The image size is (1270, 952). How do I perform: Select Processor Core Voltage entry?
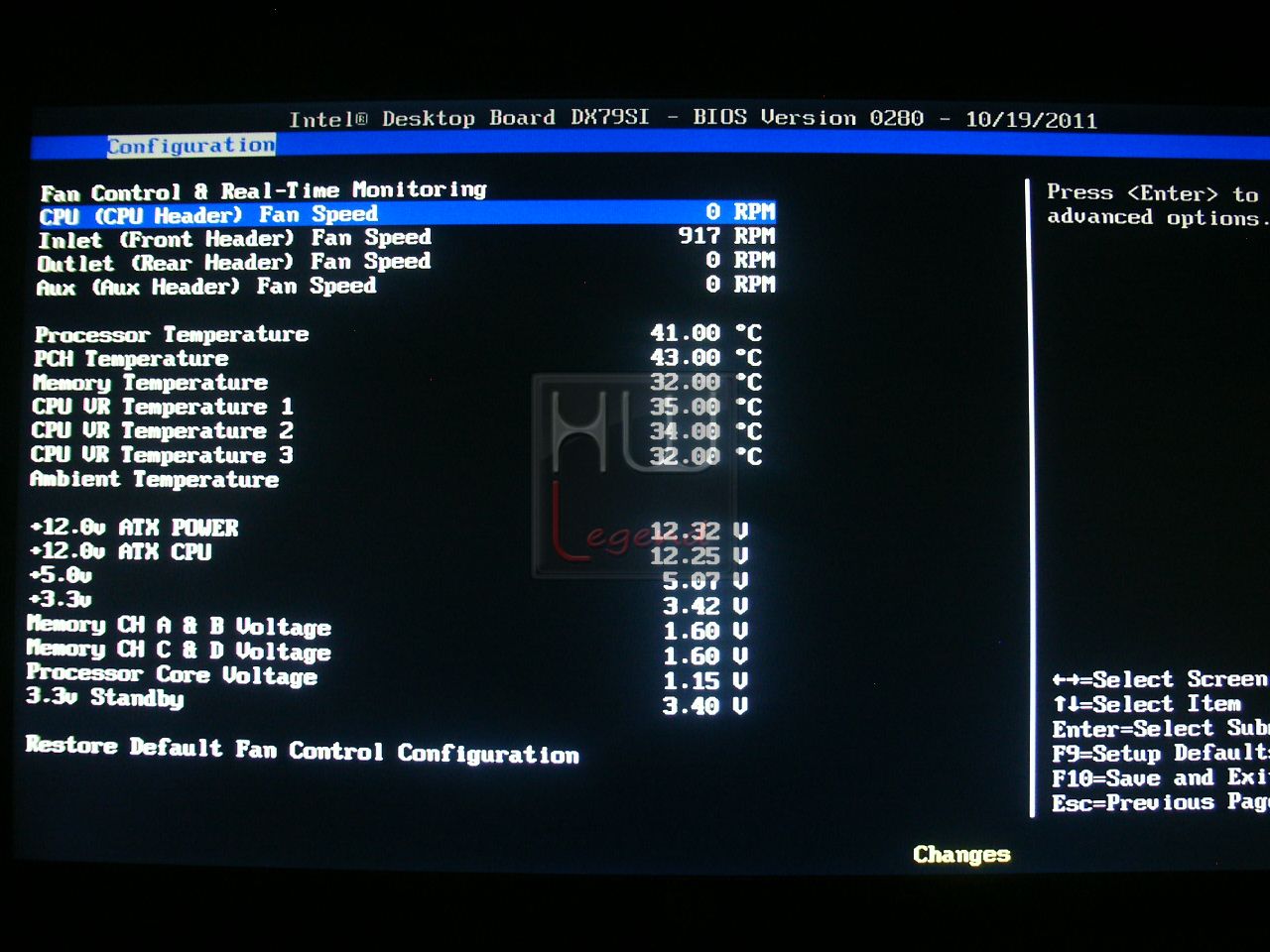172,674
